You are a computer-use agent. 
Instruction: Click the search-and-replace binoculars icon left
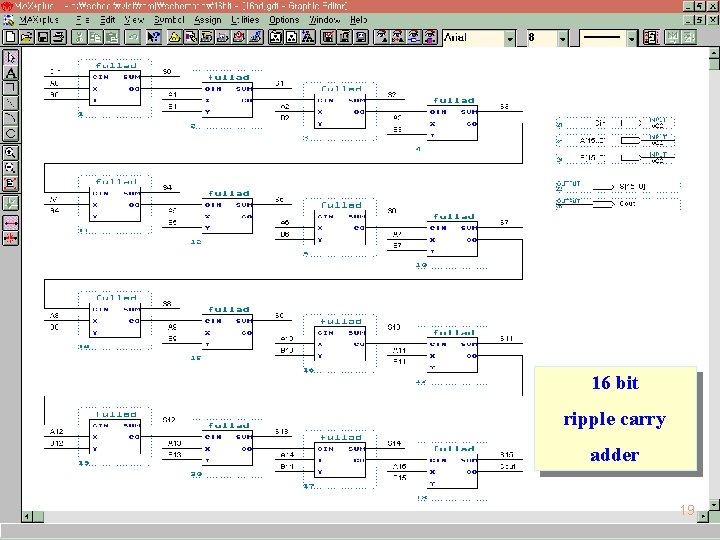pos(381,37)
